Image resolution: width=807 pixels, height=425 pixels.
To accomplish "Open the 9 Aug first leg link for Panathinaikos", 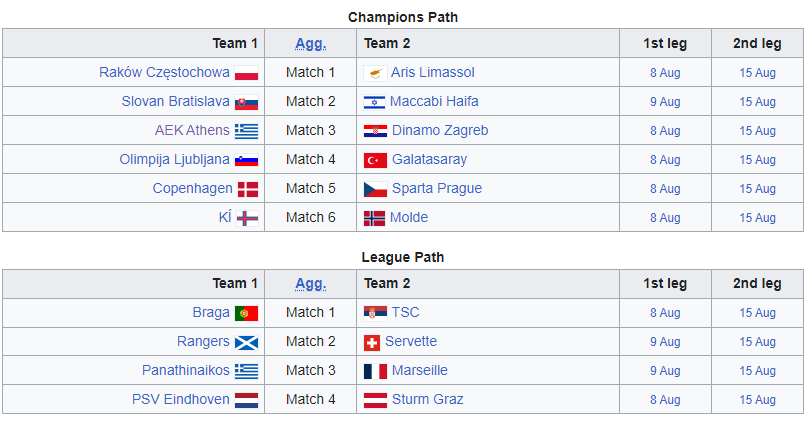I will [x=665, y=371].
